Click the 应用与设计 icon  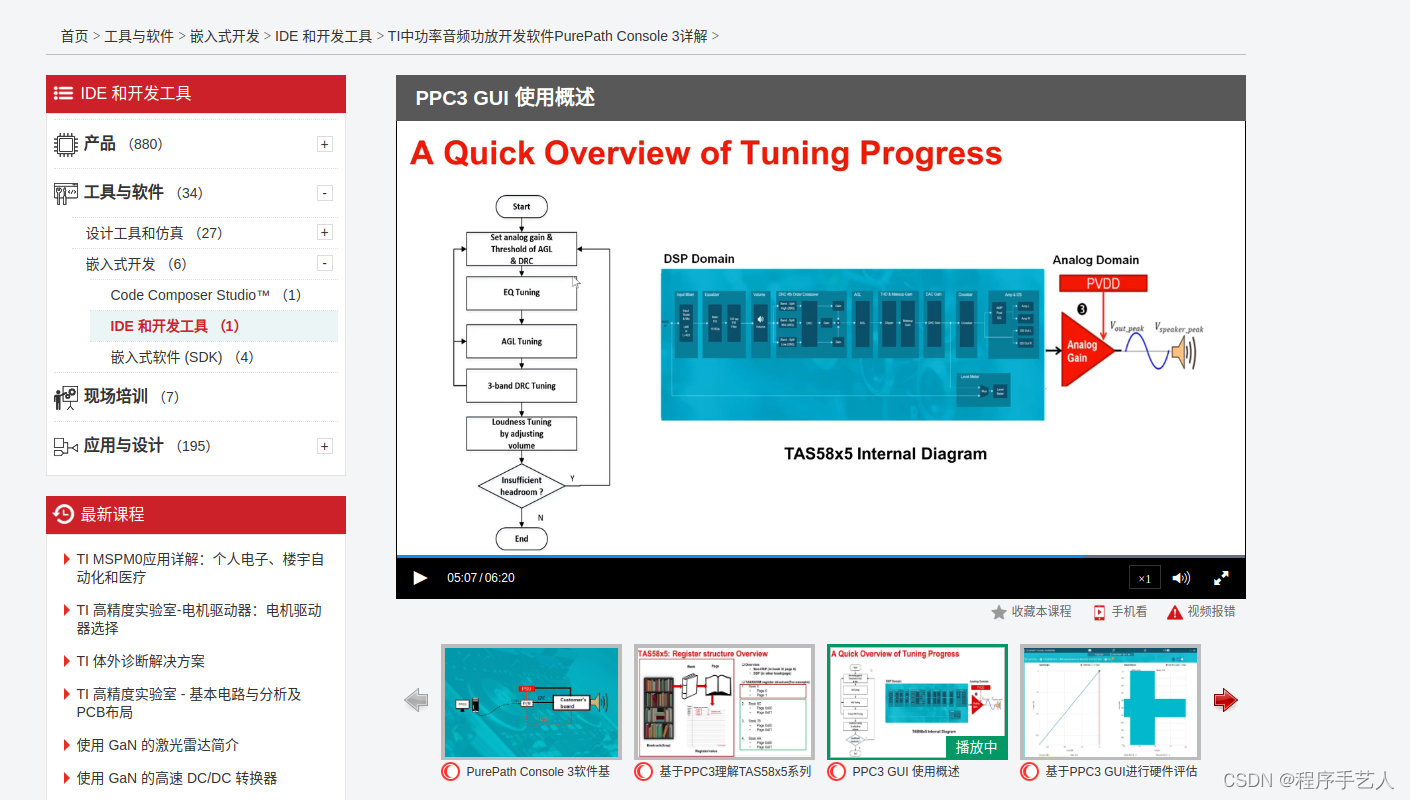66,446
